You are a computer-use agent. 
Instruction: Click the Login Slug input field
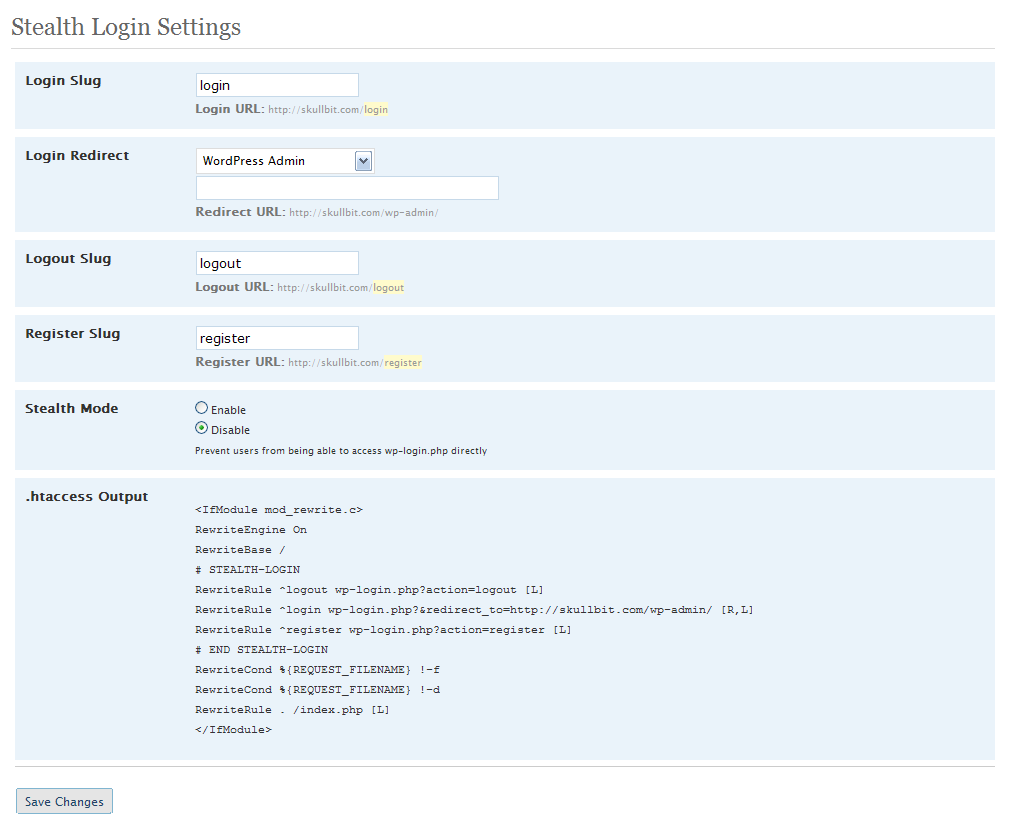tap(277, 85)
